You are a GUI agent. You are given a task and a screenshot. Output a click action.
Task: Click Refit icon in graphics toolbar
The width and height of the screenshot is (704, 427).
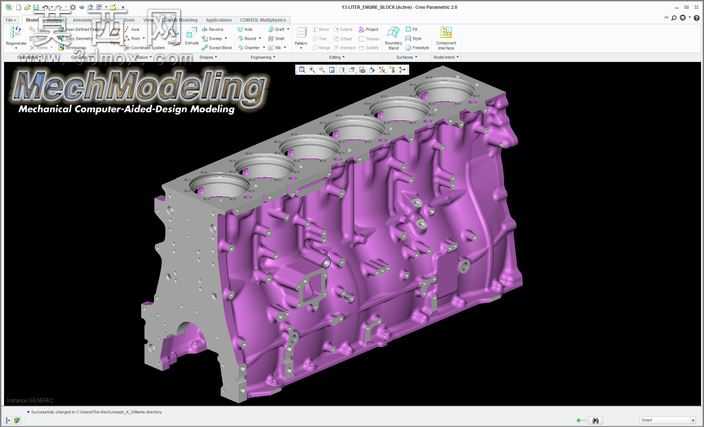(302, 70)
